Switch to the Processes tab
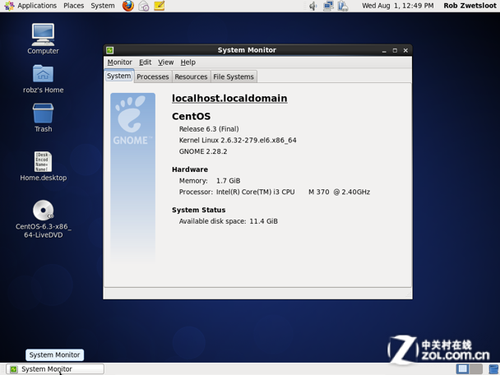The height and width of the screenshot is (375, 500). (x=153, y=77)
